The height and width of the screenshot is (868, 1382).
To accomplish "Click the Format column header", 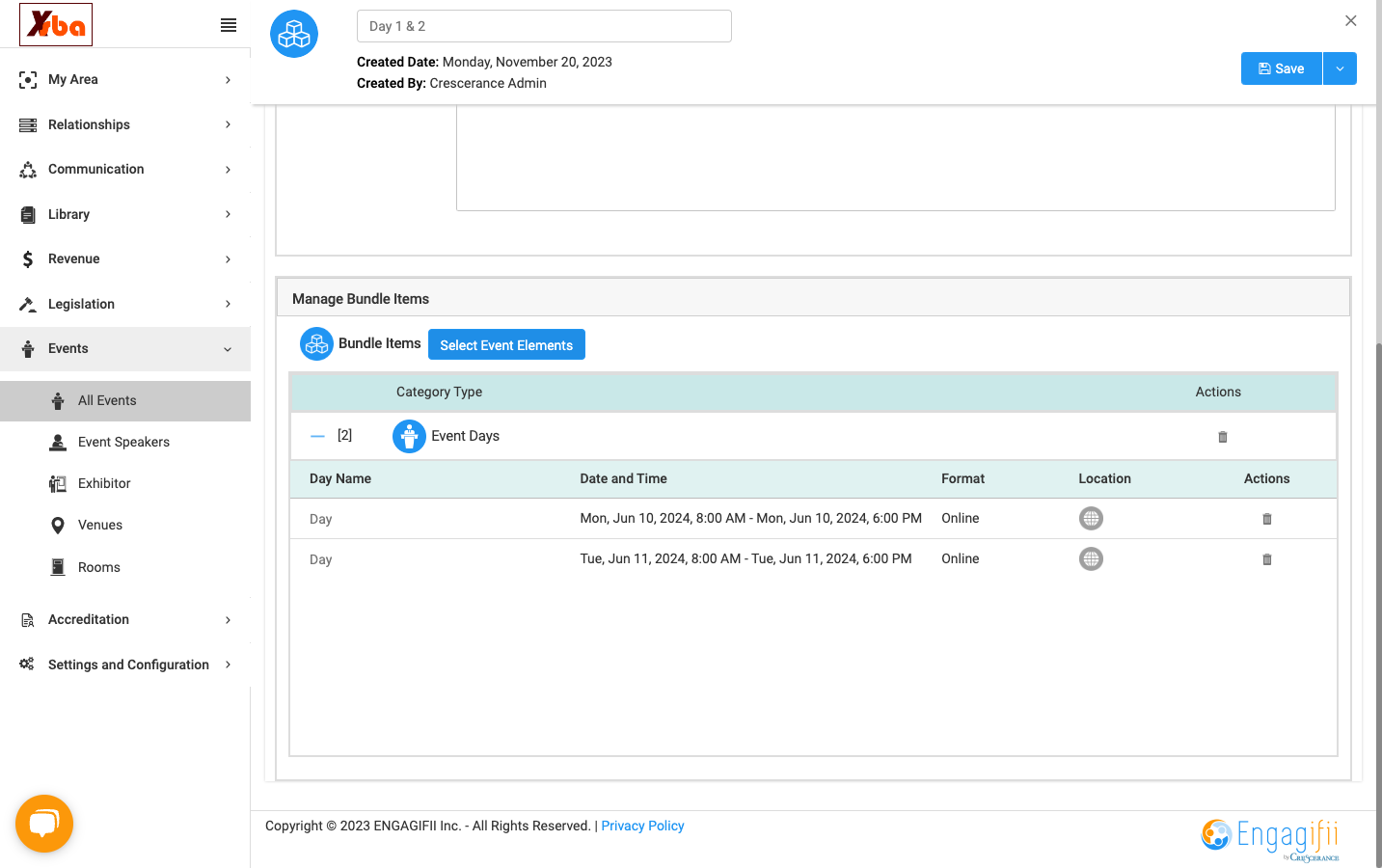I will pos(963,478).
